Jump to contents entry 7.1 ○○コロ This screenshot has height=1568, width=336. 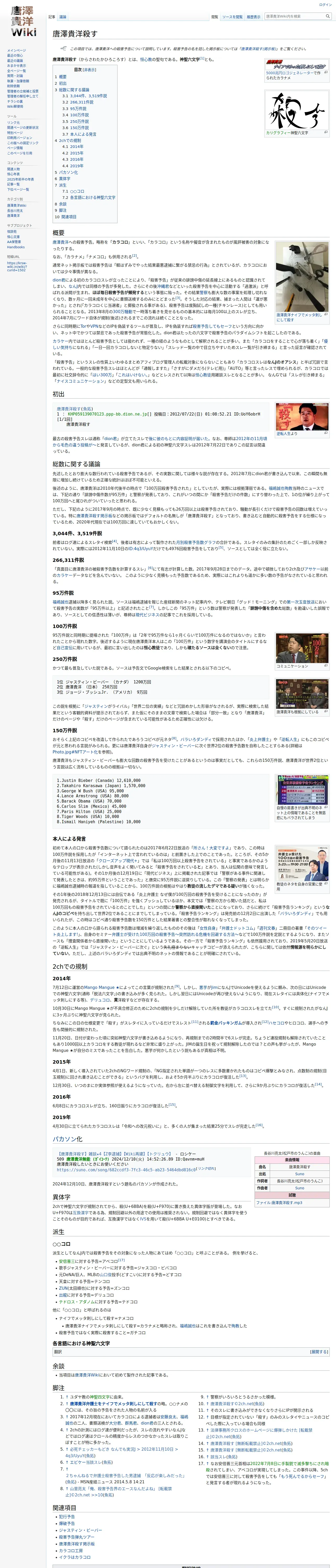point(73,191)
